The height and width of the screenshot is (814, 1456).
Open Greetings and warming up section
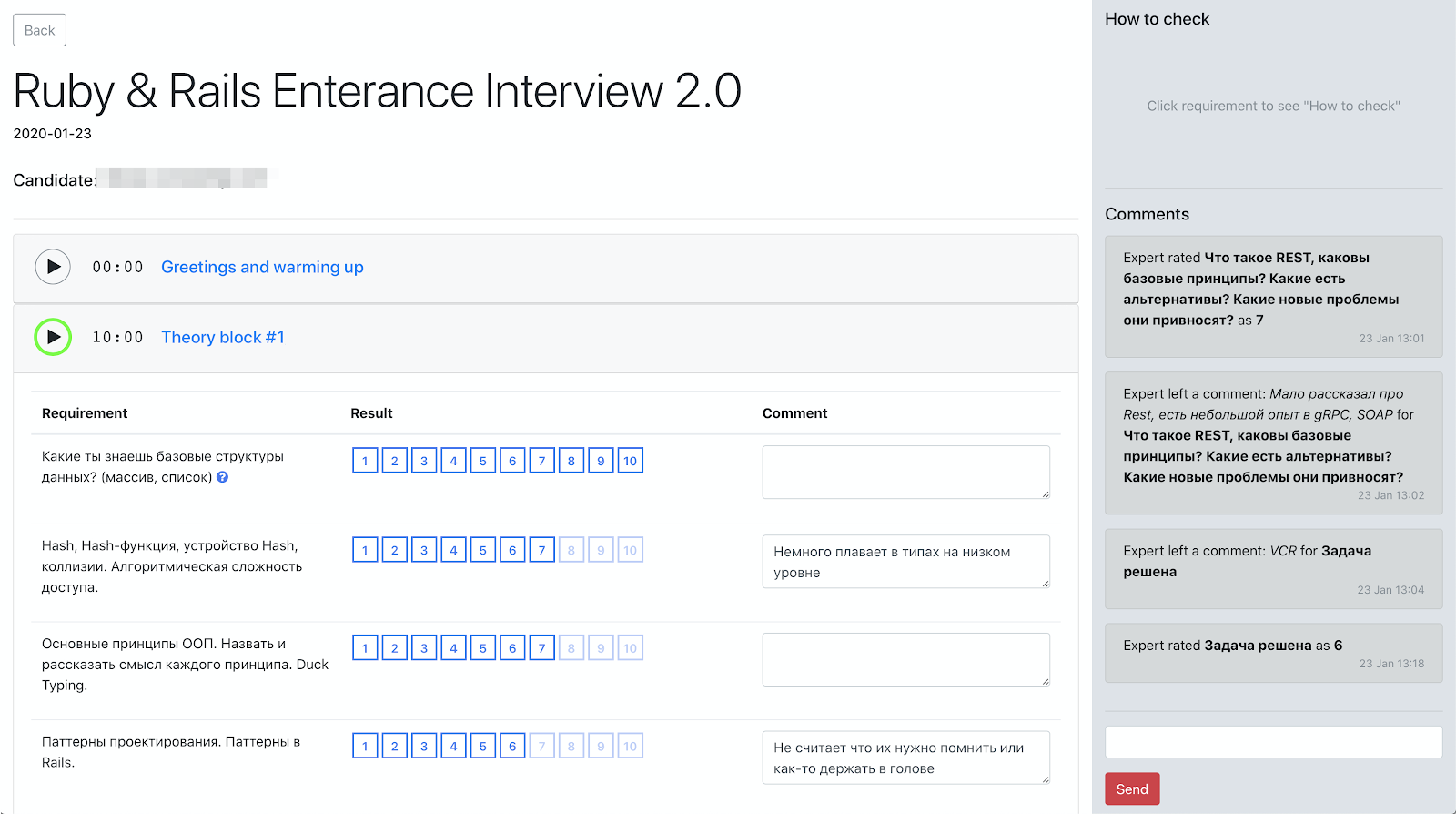pyautogui.click(x=262, y=267)
